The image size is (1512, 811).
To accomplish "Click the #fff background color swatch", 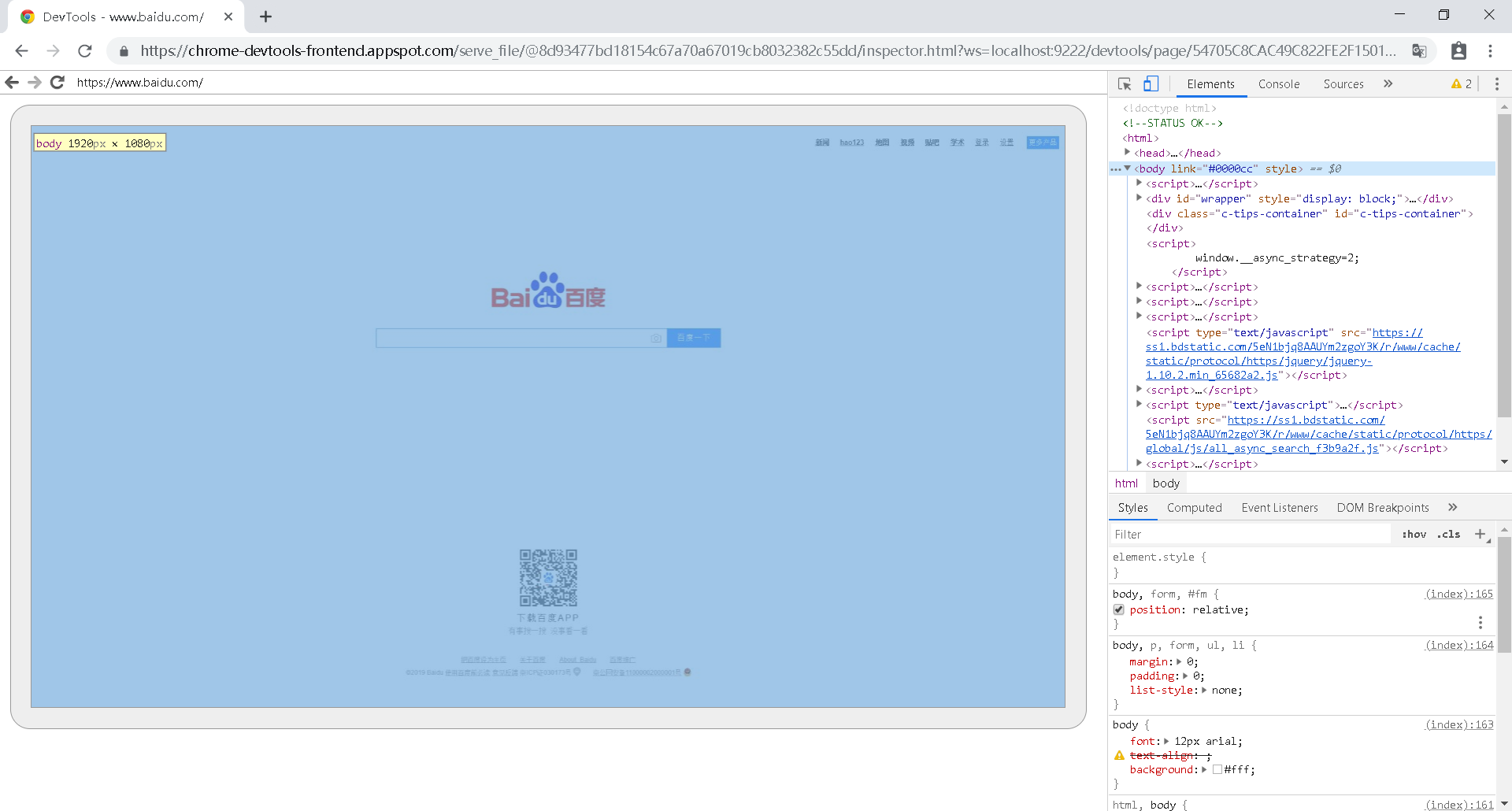I will 1217,769.
